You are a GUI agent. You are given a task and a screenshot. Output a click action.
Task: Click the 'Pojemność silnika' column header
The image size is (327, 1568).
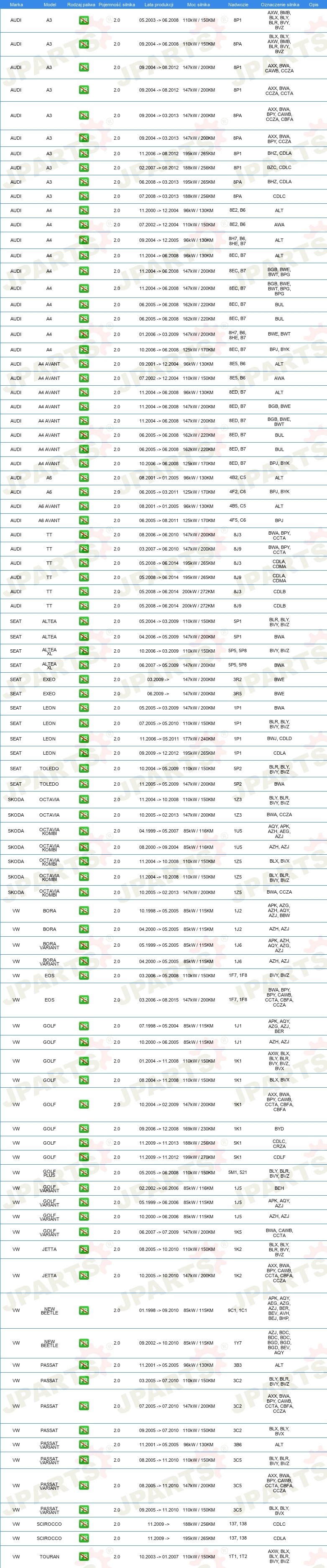click(x=117, y=4)
